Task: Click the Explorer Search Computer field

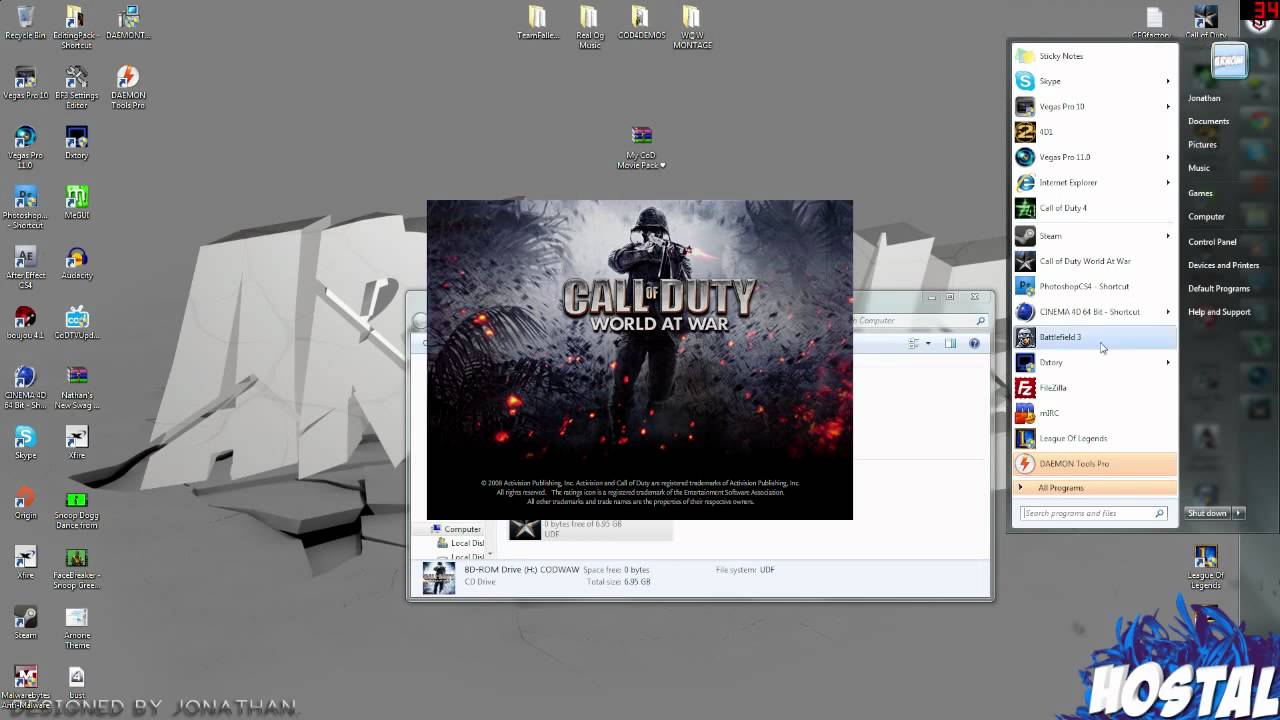Action: pyautogui.click(x=920, y=320)
